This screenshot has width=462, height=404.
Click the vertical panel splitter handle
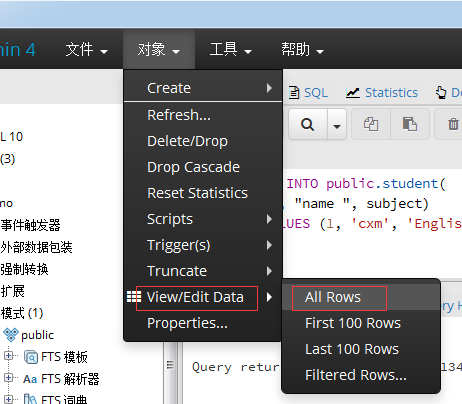(x=170, y=365)
